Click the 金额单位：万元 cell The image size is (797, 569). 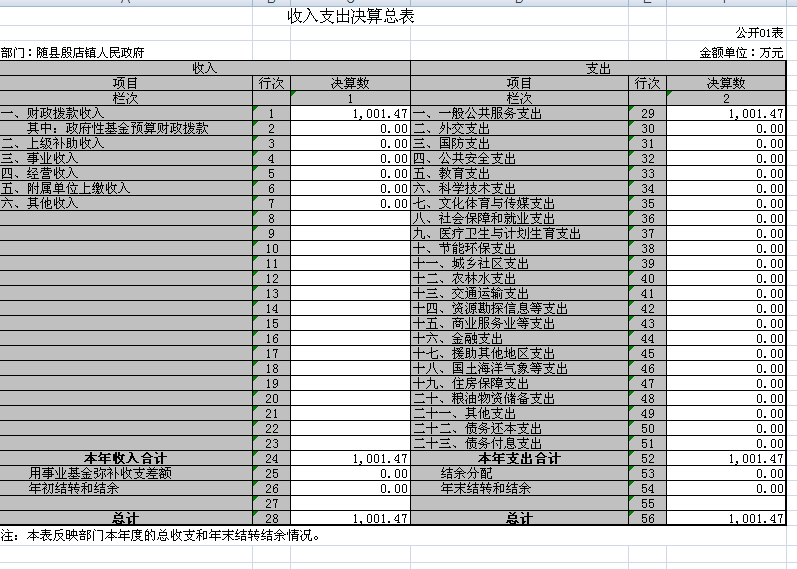741,52
